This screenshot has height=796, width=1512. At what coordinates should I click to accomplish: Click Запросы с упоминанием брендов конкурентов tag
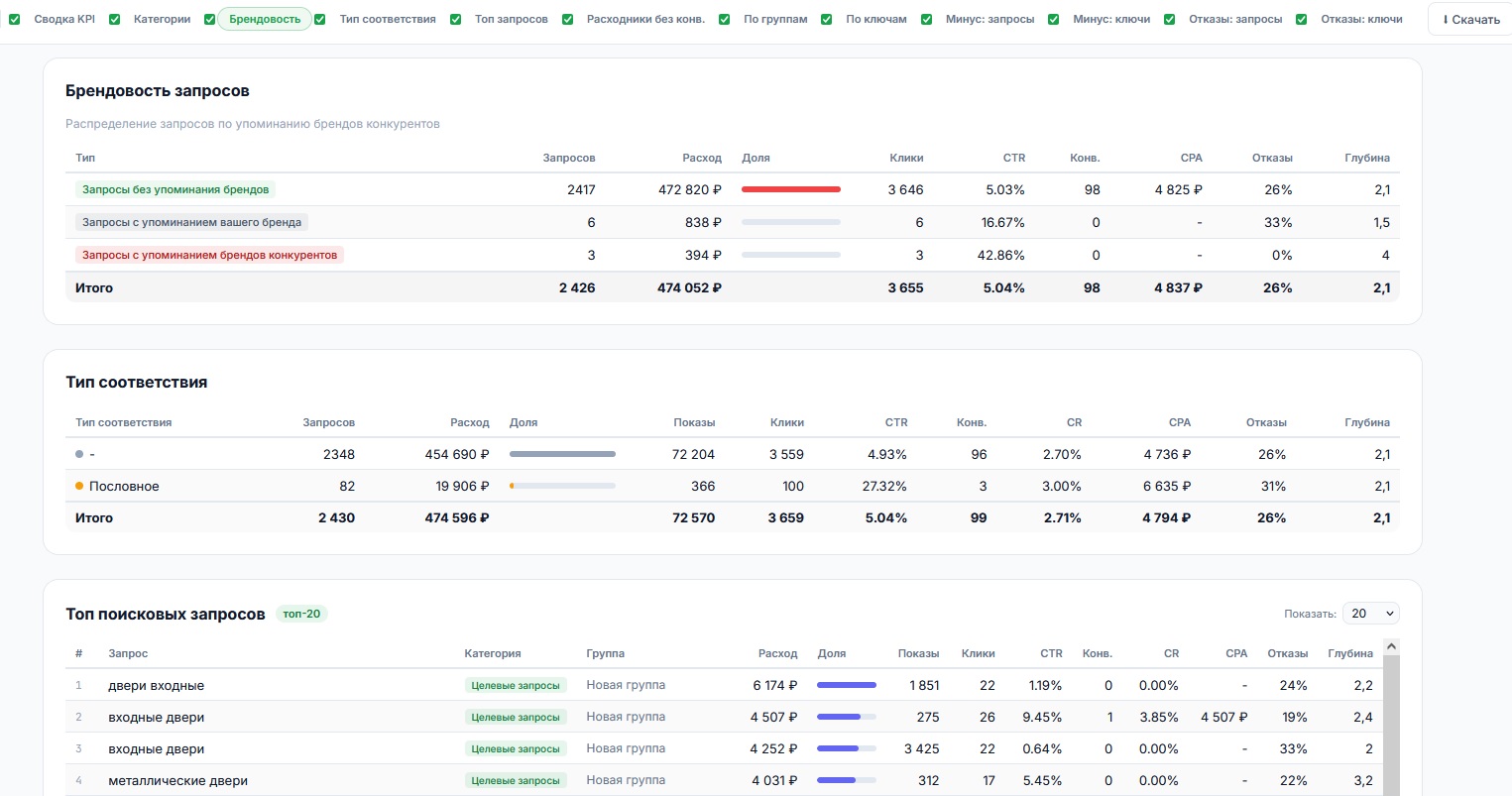point(209,255)
